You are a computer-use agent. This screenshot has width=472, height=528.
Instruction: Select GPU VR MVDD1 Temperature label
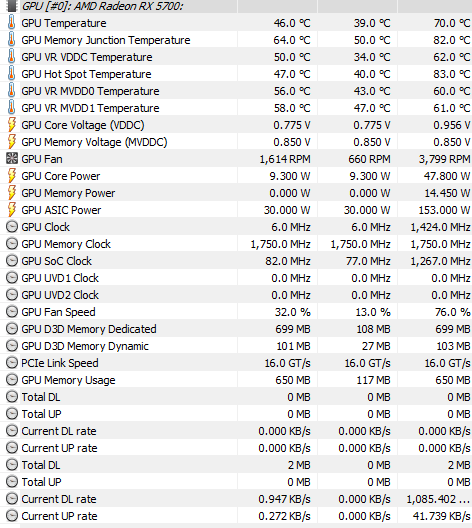[90, 108]
